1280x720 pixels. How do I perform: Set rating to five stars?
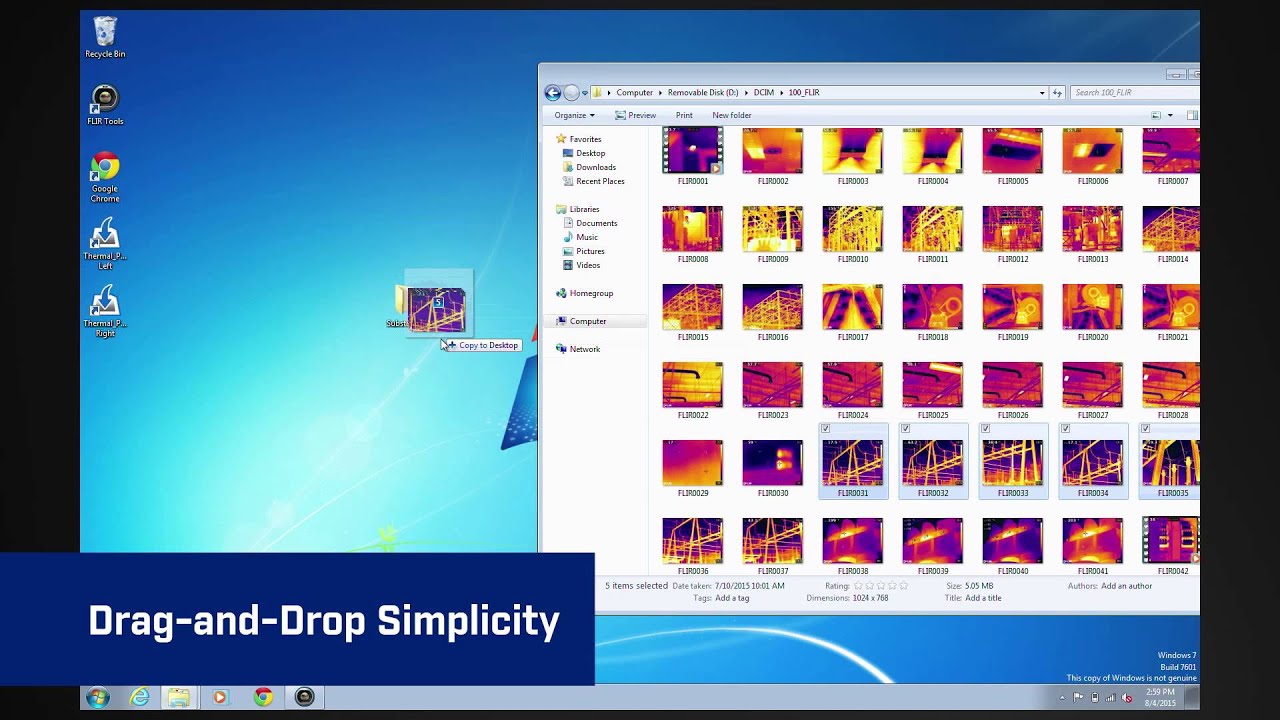(904, 586)
